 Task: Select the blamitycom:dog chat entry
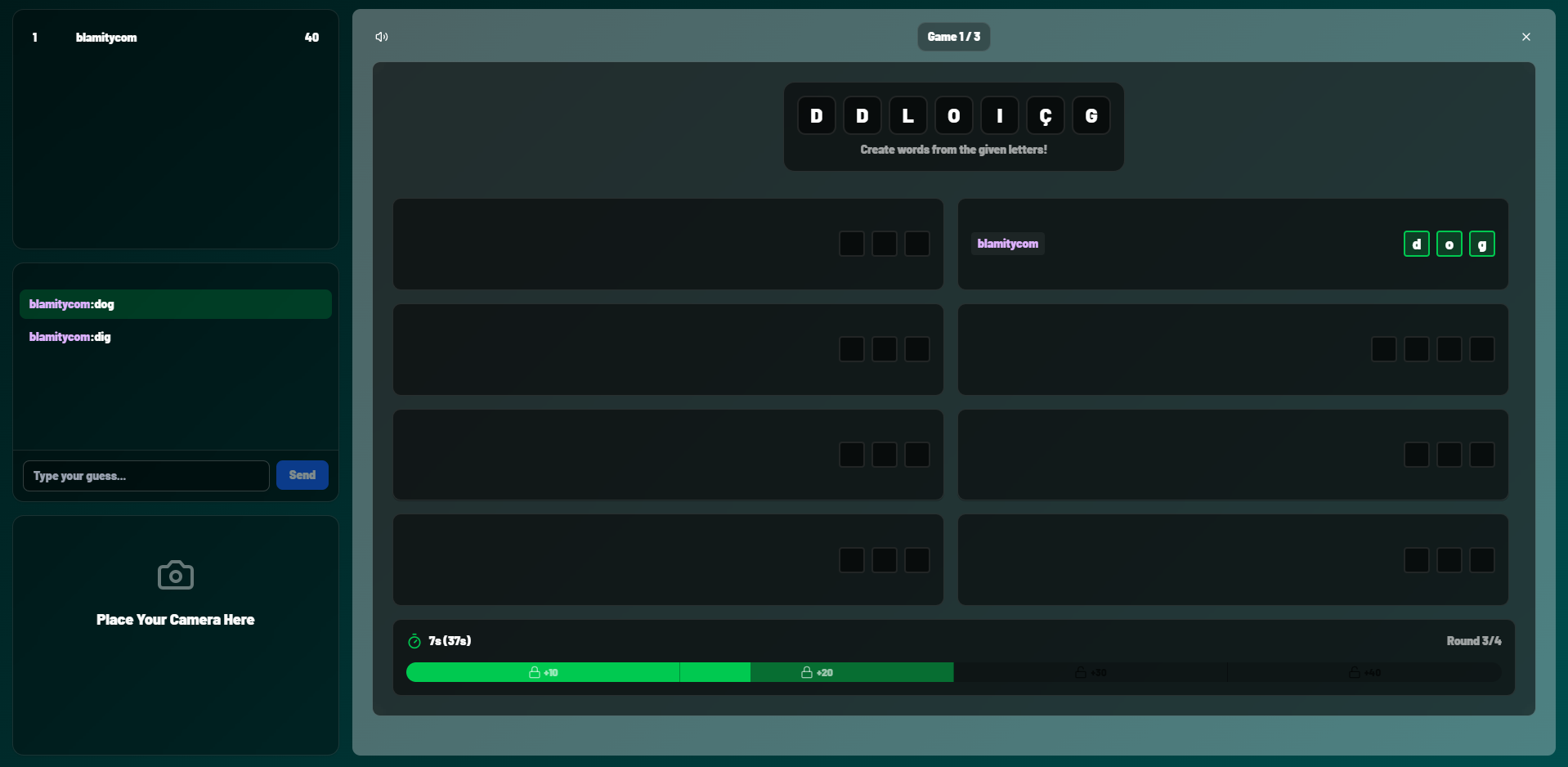pyautogui.click(x=72, y=304)
